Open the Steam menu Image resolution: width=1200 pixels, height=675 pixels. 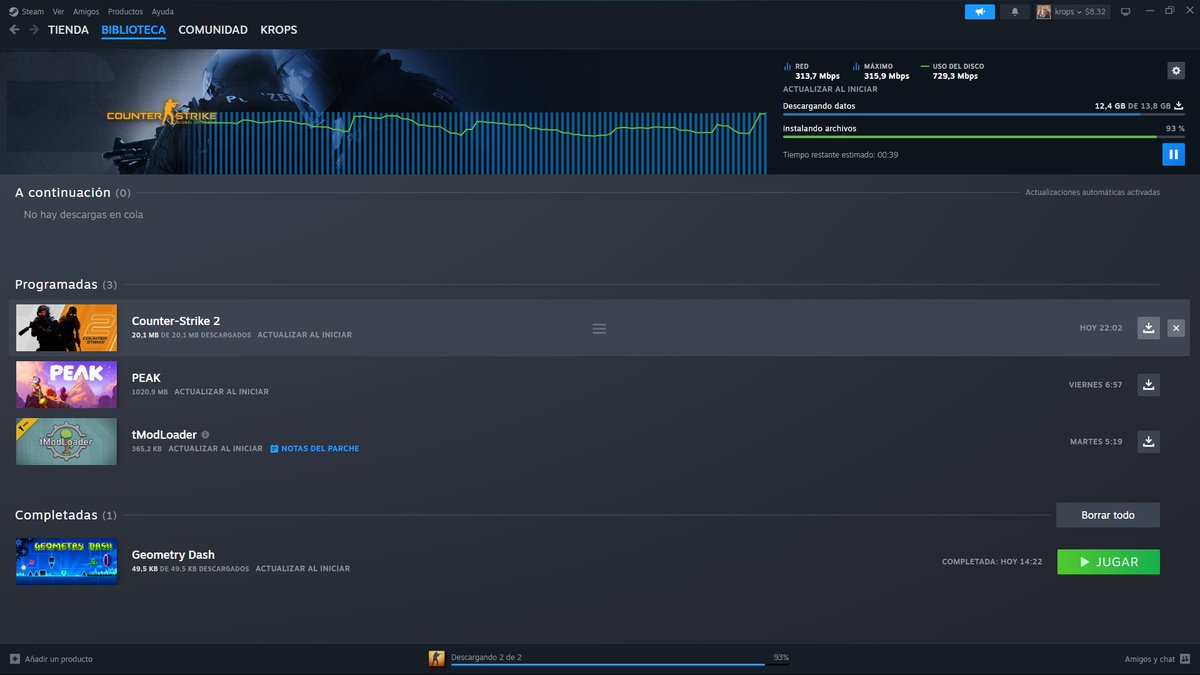click(33, 11)
